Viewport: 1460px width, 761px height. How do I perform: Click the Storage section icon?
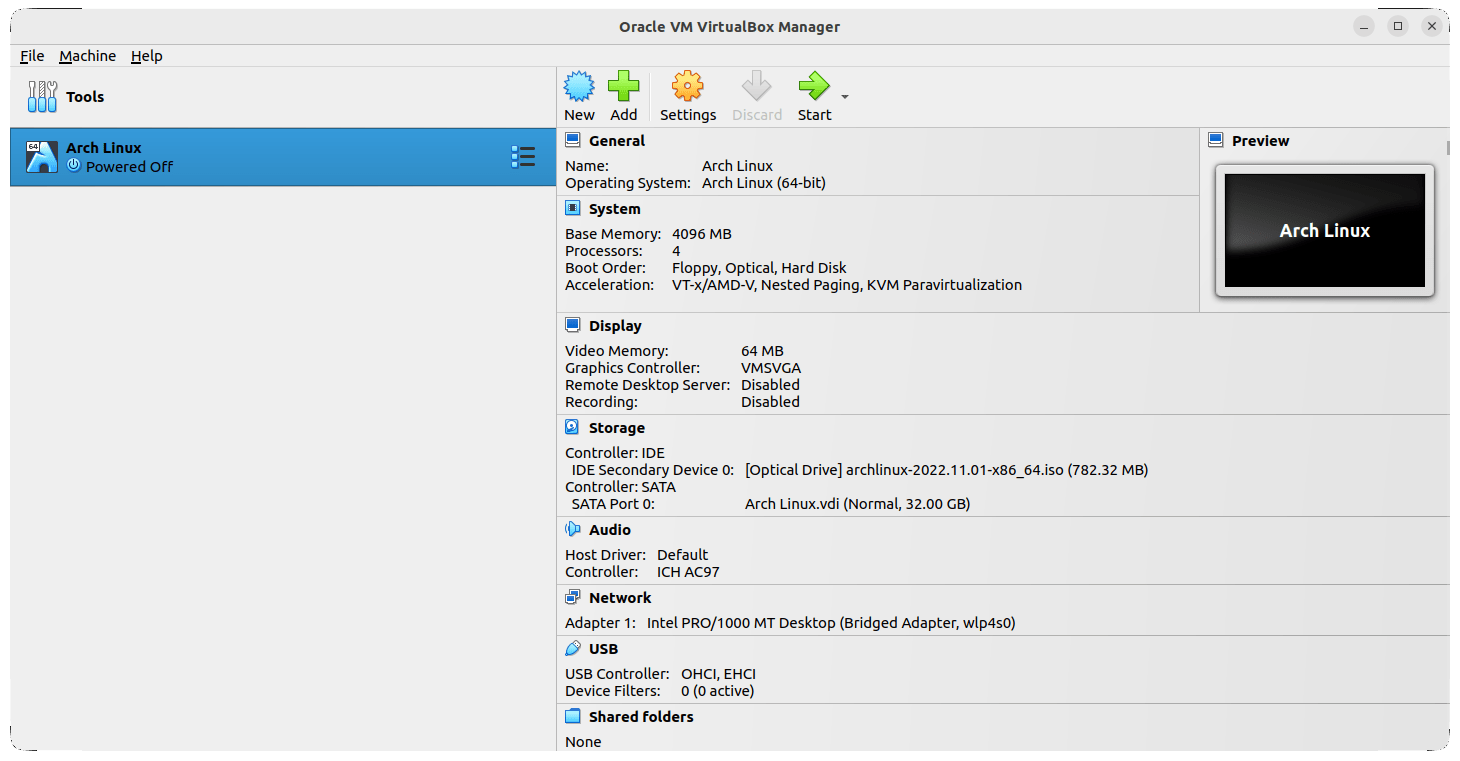[573, 426]
